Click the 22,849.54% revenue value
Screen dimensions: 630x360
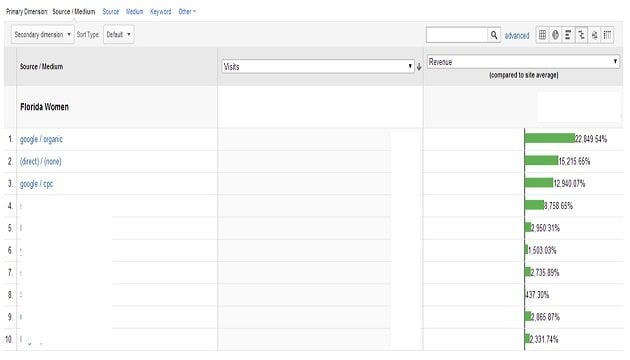[591, 139]
